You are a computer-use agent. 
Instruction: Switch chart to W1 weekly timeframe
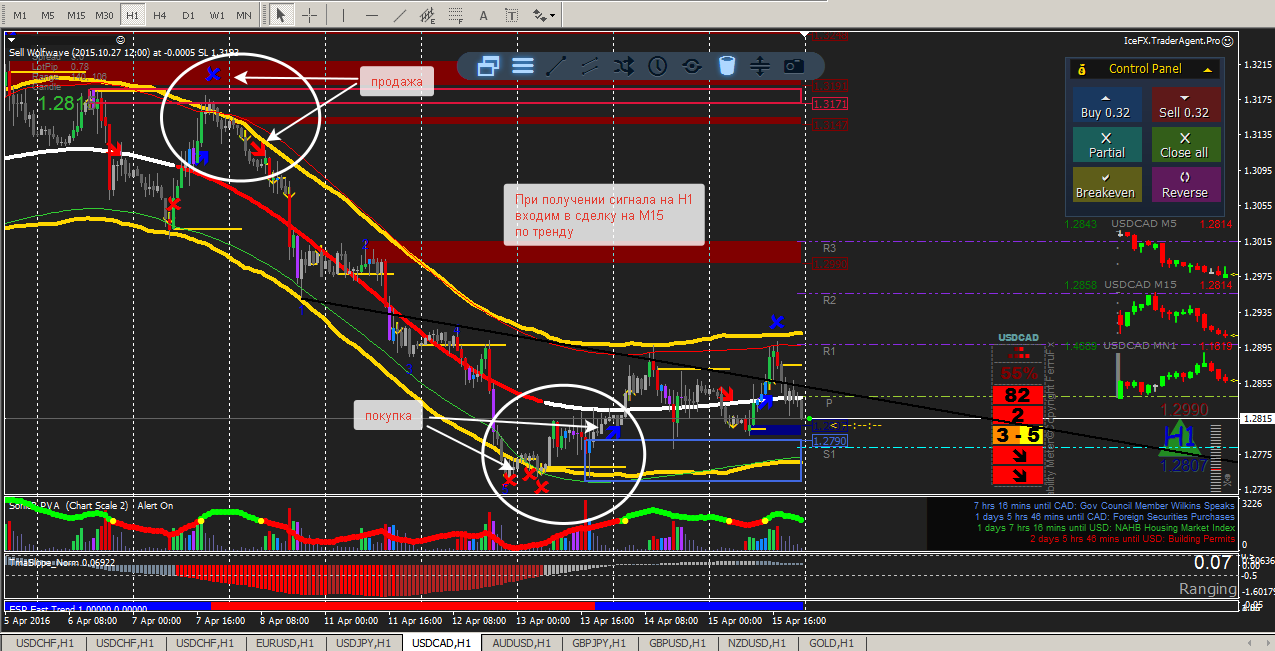217,15
